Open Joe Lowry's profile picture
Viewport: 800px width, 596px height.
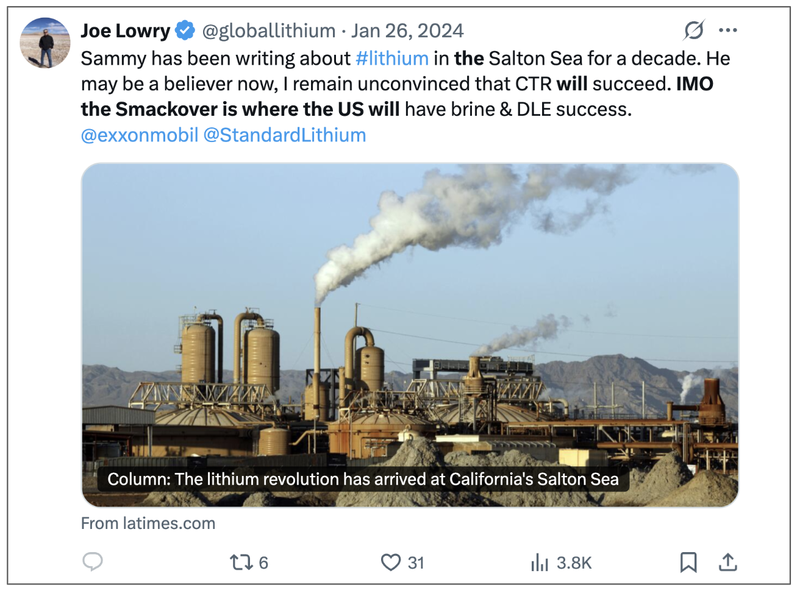click(x=45, y=43)
